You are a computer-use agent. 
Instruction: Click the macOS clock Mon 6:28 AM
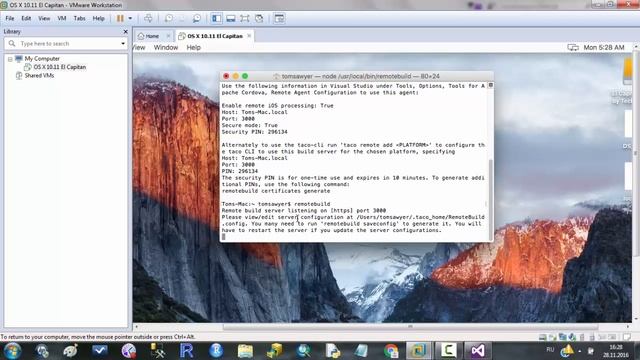604,47
